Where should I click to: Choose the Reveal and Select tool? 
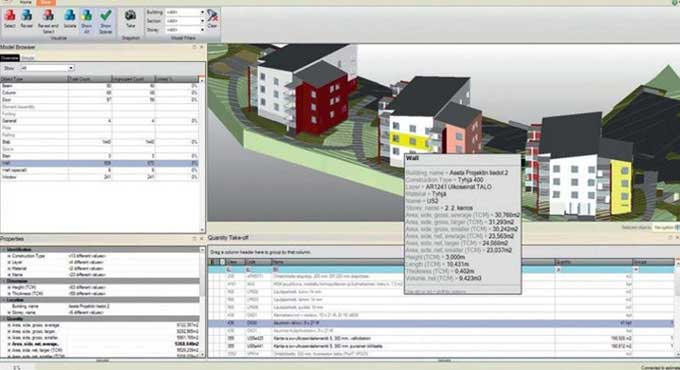48,21
